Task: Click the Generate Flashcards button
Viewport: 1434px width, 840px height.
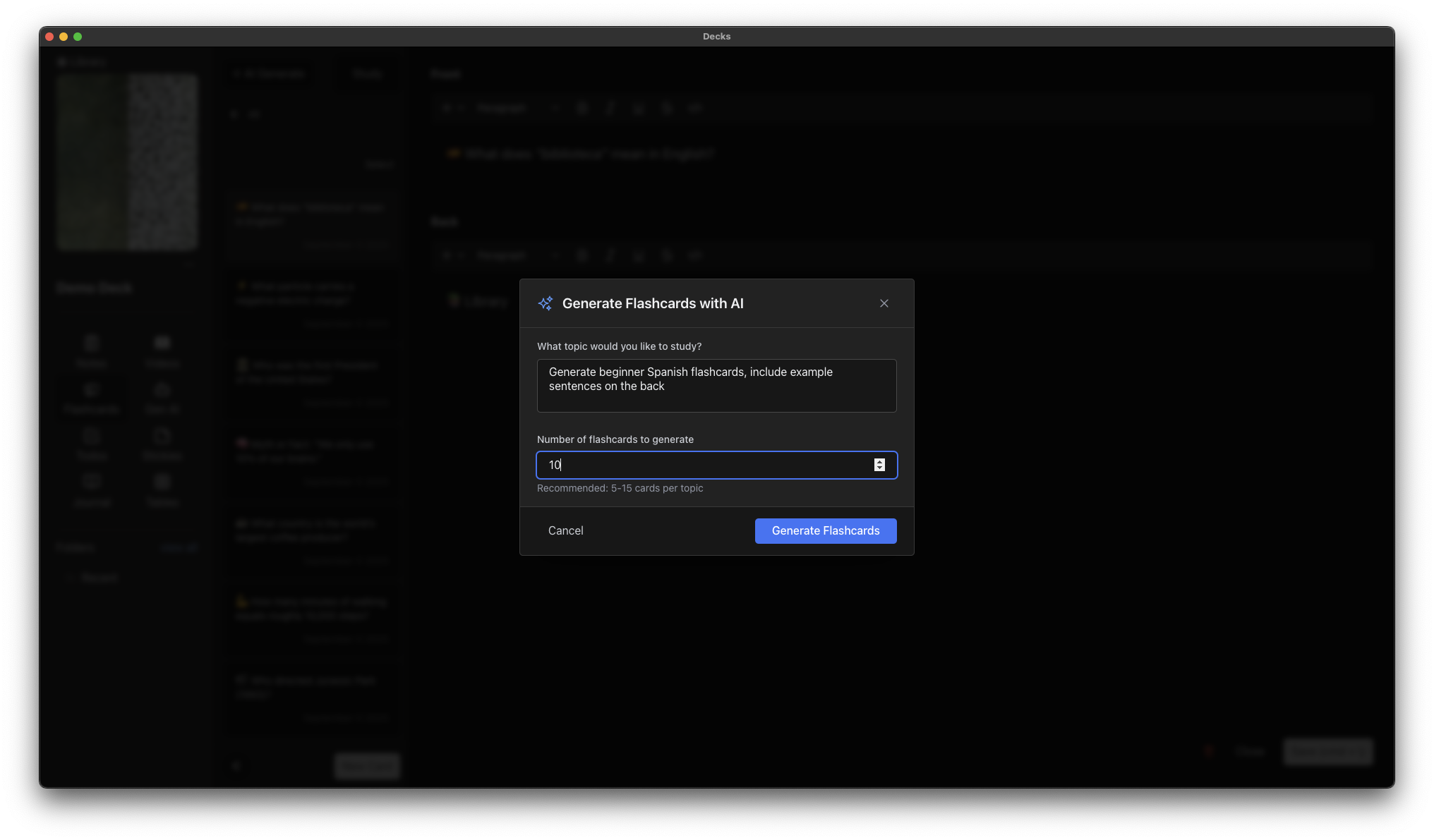Action: [825, 530]
